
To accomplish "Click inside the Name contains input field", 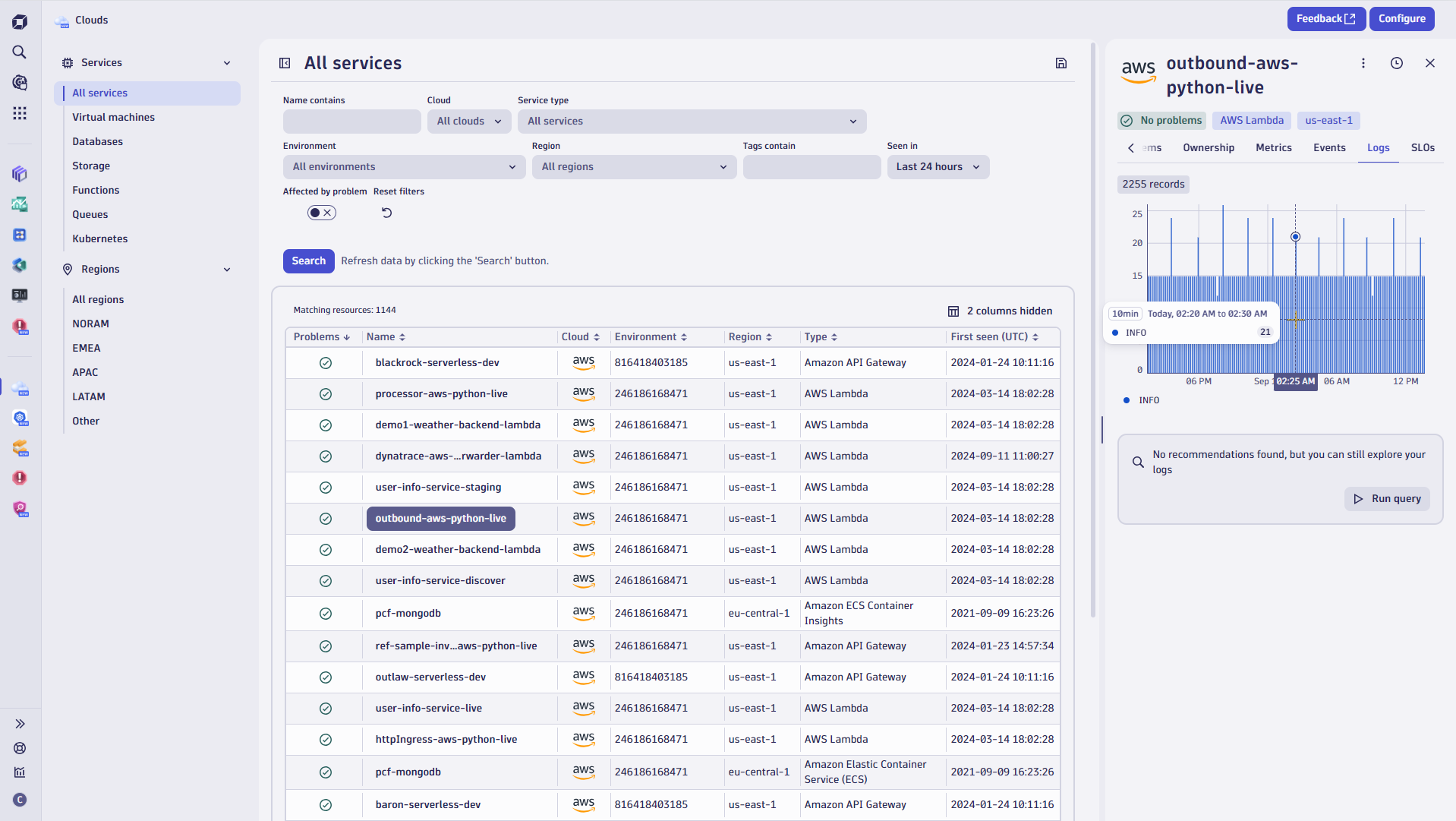I will pos(351,121).
